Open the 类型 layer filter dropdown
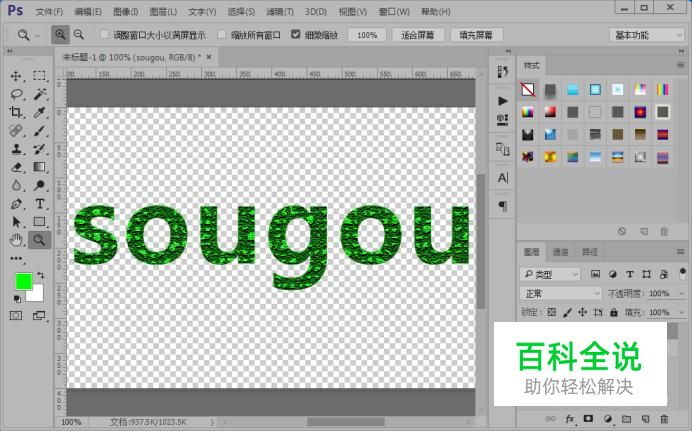Viewport: 692px width, 431px height. click(x=550, y=274)
